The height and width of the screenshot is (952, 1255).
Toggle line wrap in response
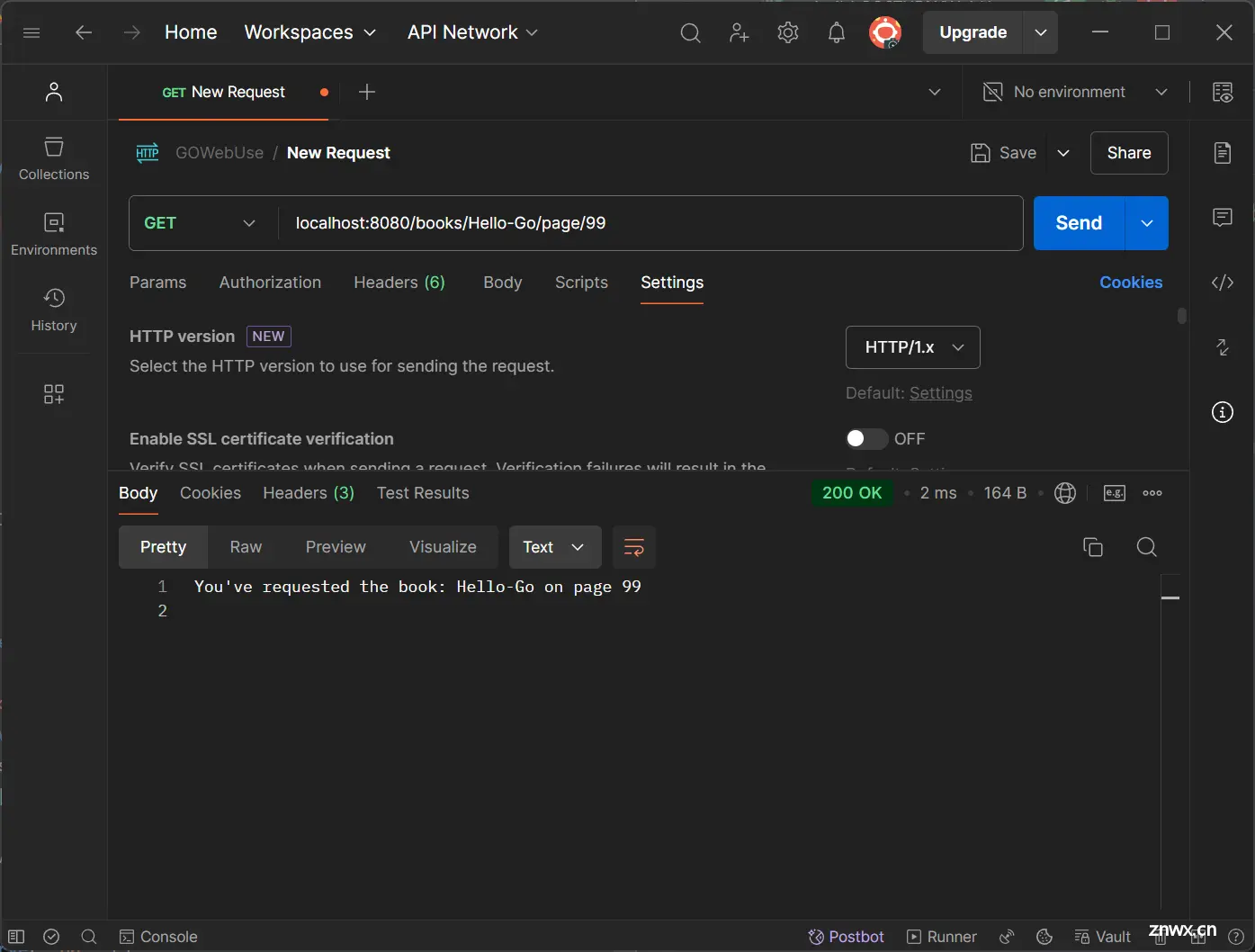(x=634, y=547)
